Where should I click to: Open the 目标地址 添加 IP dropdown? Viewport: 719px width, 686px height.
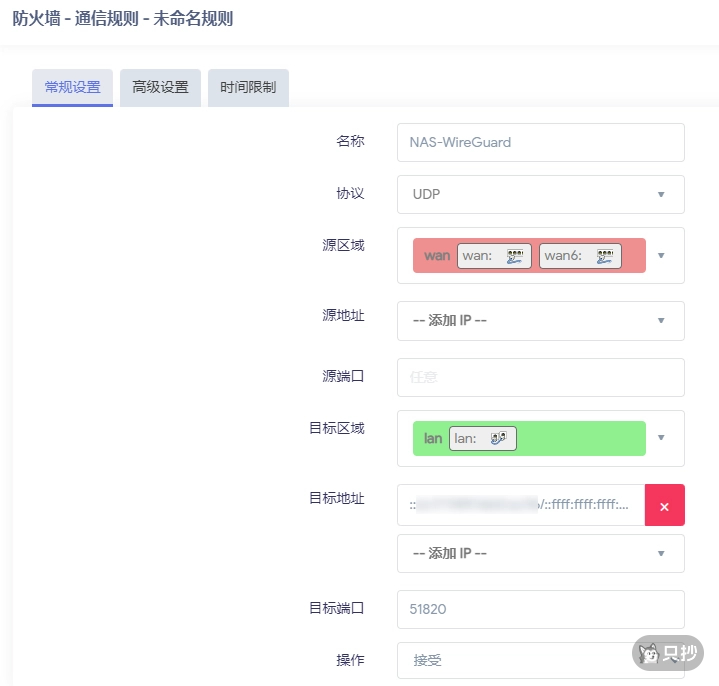tap(541, 553)
